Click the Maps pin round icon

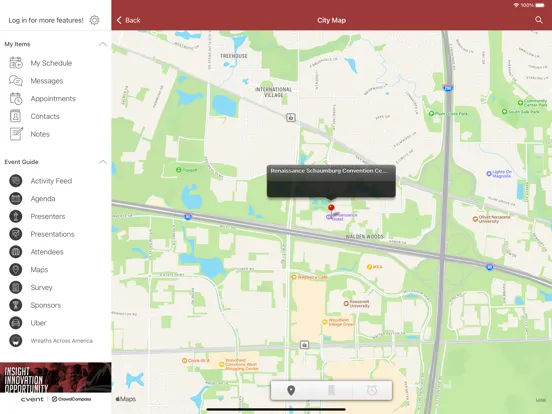(15, 270)
